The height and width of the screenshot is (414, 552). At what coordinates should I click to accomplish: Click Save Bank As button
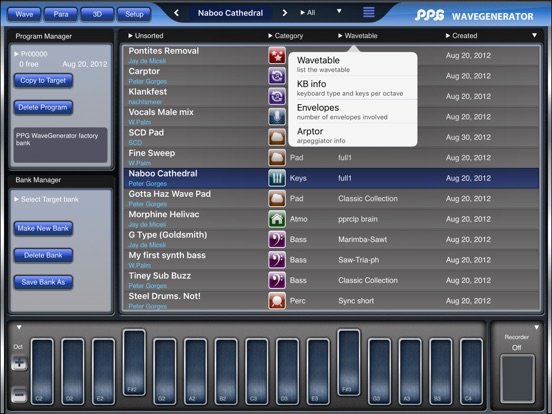[43, 282]
